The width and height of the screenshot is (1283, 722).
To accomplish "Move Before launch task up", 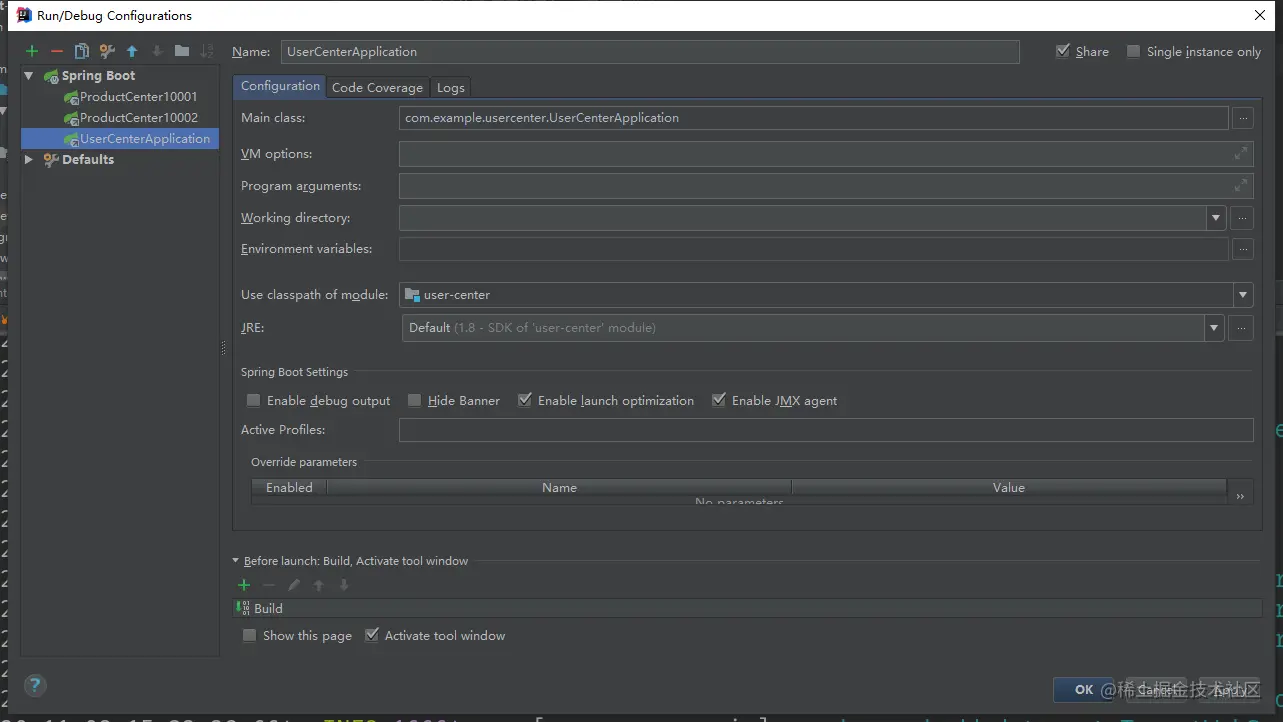I will (318, 585).
